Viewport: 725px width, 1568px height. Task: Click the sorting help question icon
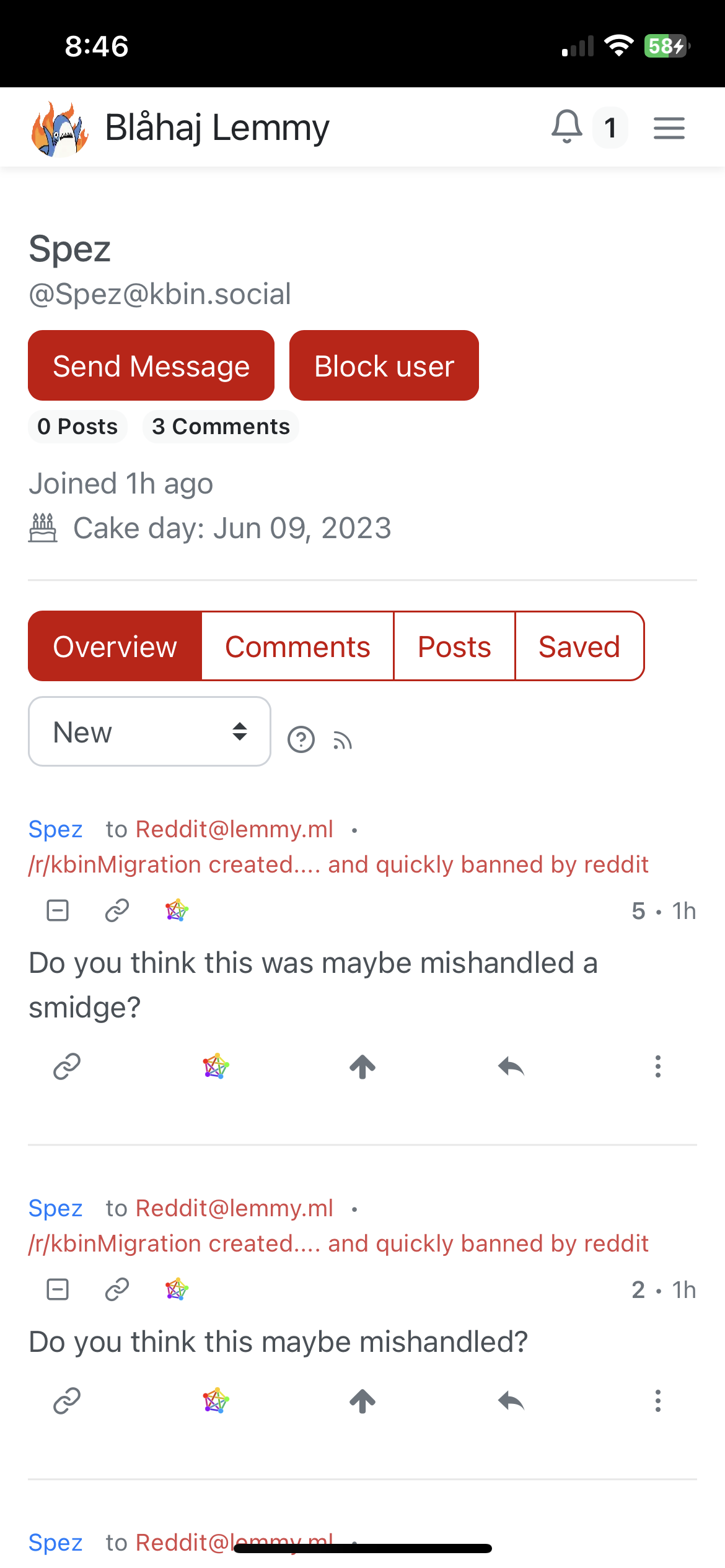click(301, 739)
